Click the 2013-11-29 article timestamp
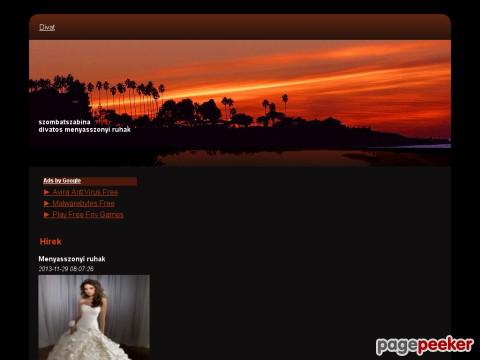The image size is (480, 360). (x=66, y=269)
